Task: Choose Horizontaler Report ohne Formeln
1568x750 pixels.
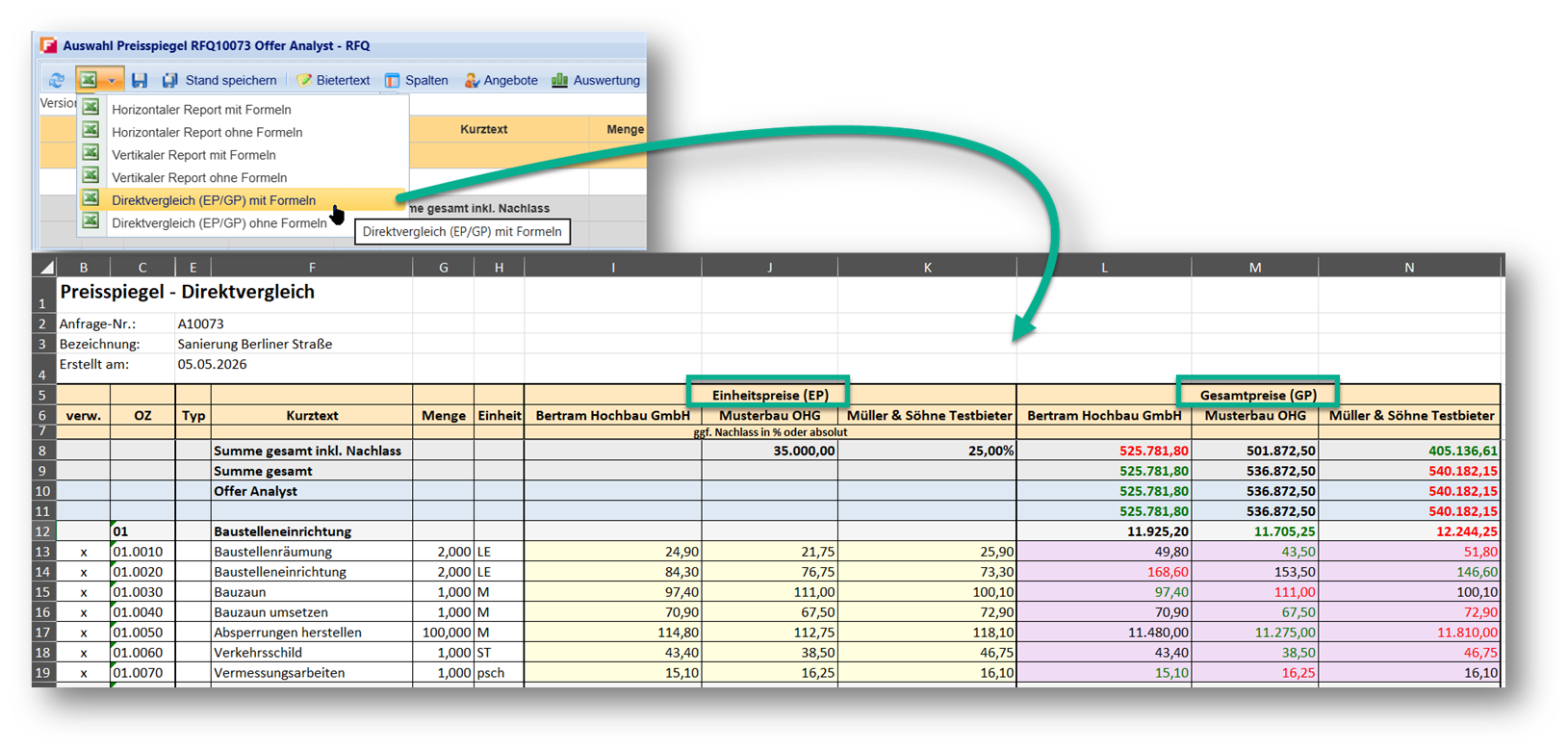Action: point(244,132)
